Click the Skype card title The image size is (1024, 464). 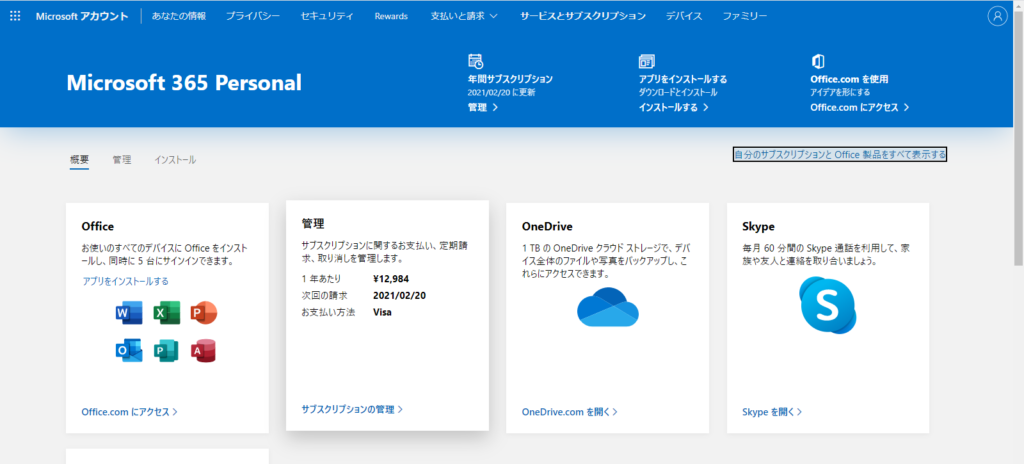(758, 227)
